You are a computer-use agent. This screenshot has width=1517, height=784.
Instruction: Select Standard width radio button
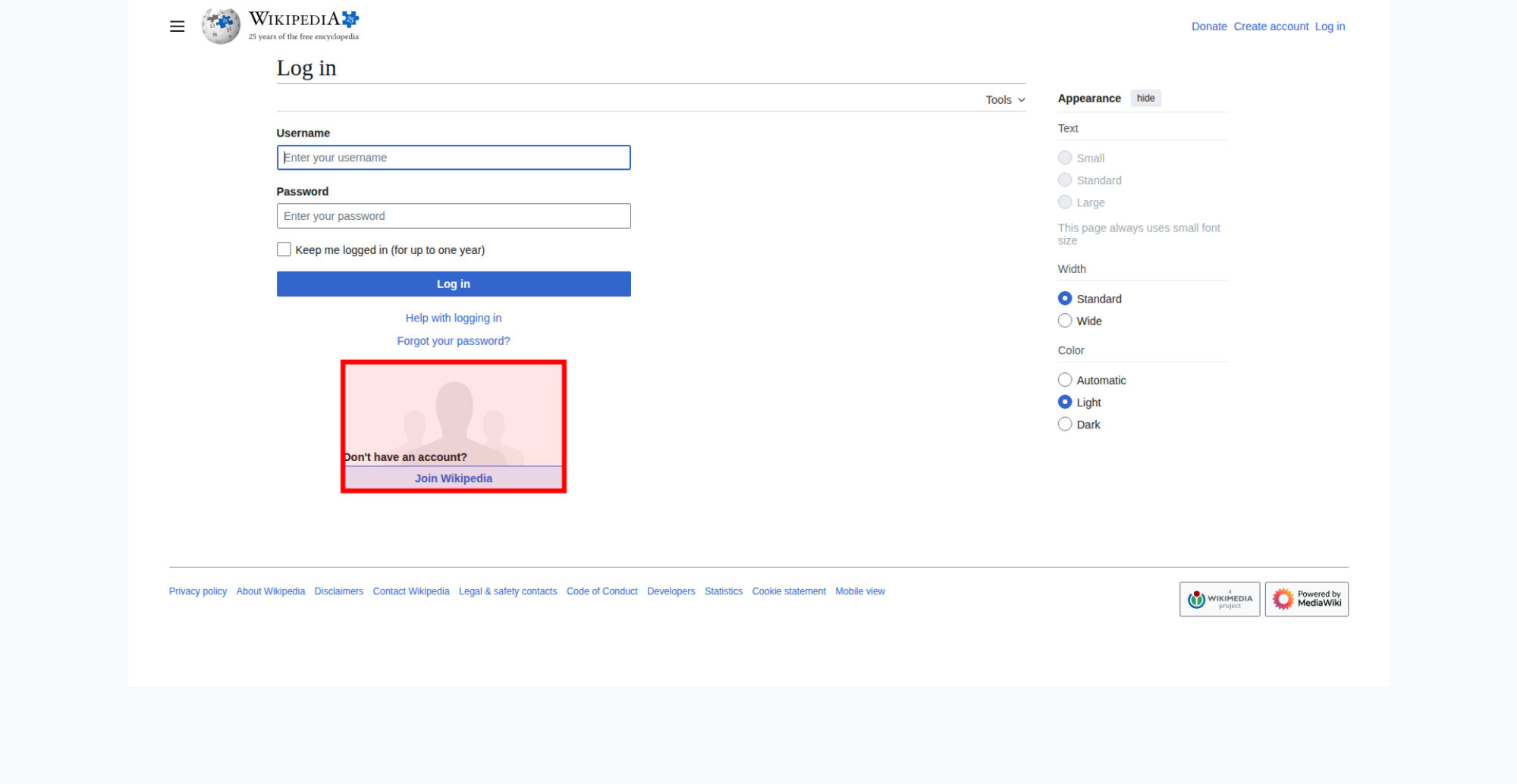click(1065, 299)
